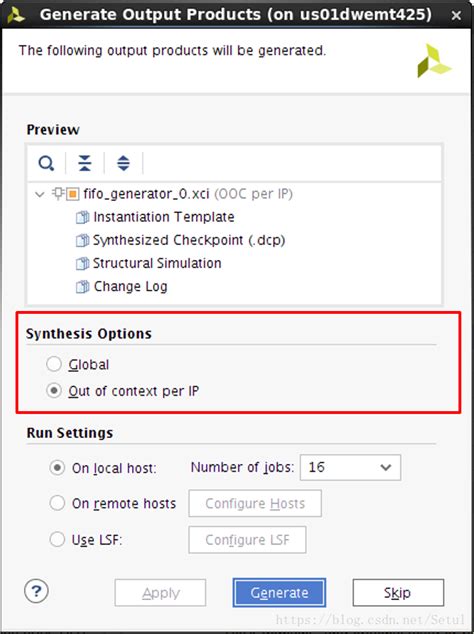The width and height of the screenshot is (474, 634).
Task: Collapse the fifo_generator_0.xci tree node
Action: pyautogui.click(x=40, y=194)
